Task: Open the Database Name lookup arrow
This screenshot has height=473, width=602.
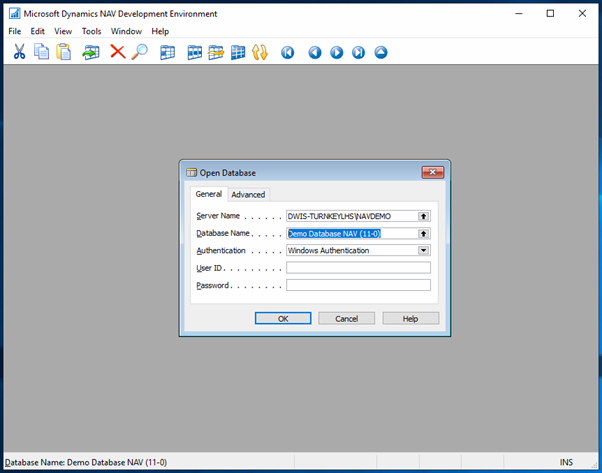Action: [x=424, y=234]
